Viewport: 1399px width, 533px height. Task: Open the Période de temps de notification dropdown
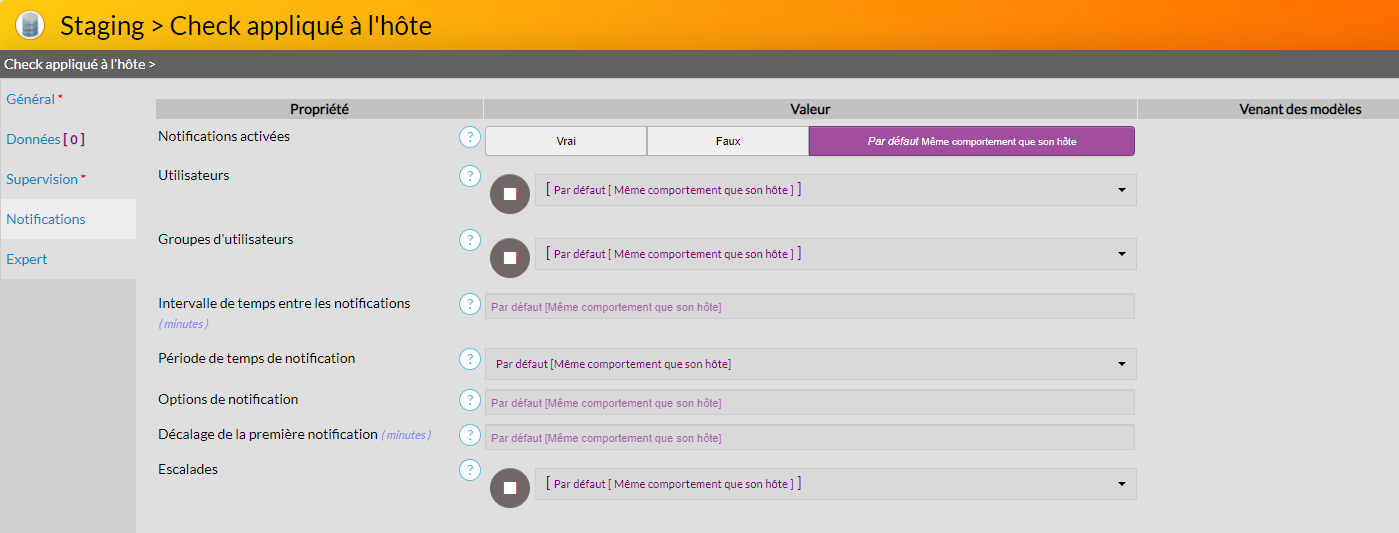(810, 364)
